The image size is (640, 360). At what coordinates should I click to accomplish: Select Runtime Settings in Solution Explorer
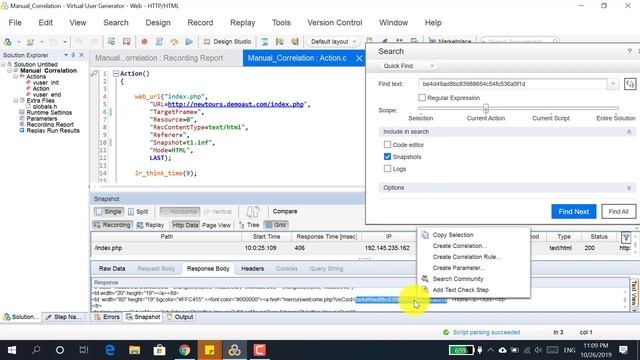click(49, 113)
